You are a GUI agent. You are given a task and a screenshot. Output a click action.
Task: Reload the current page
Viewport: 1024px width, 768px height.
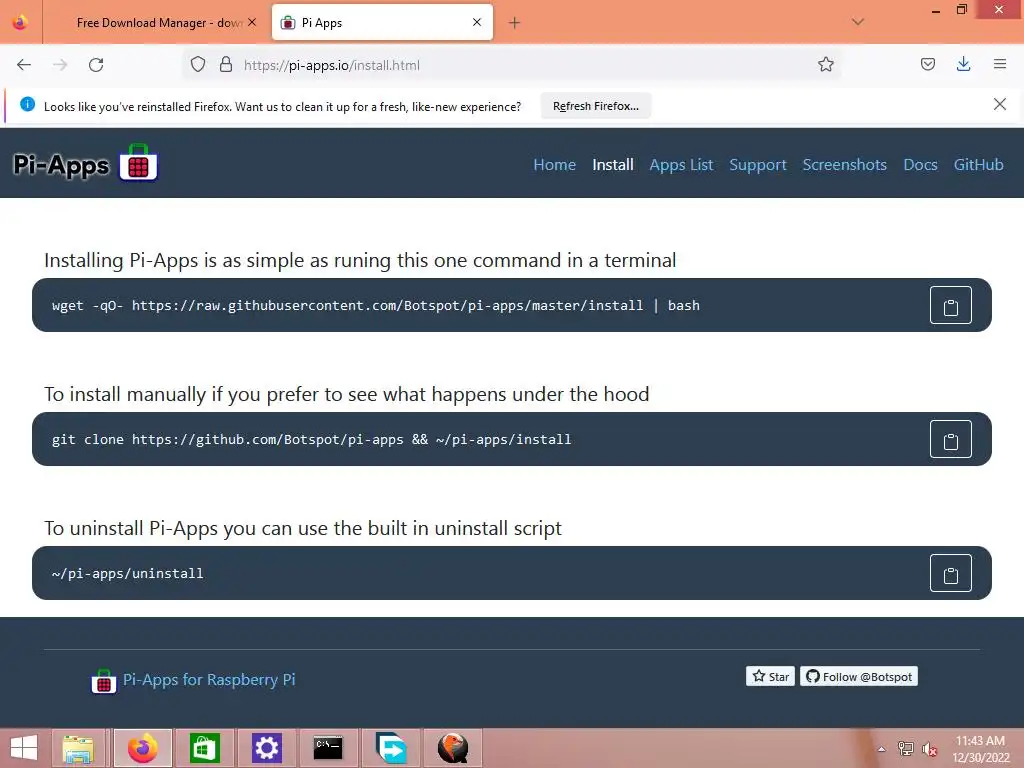96,65
